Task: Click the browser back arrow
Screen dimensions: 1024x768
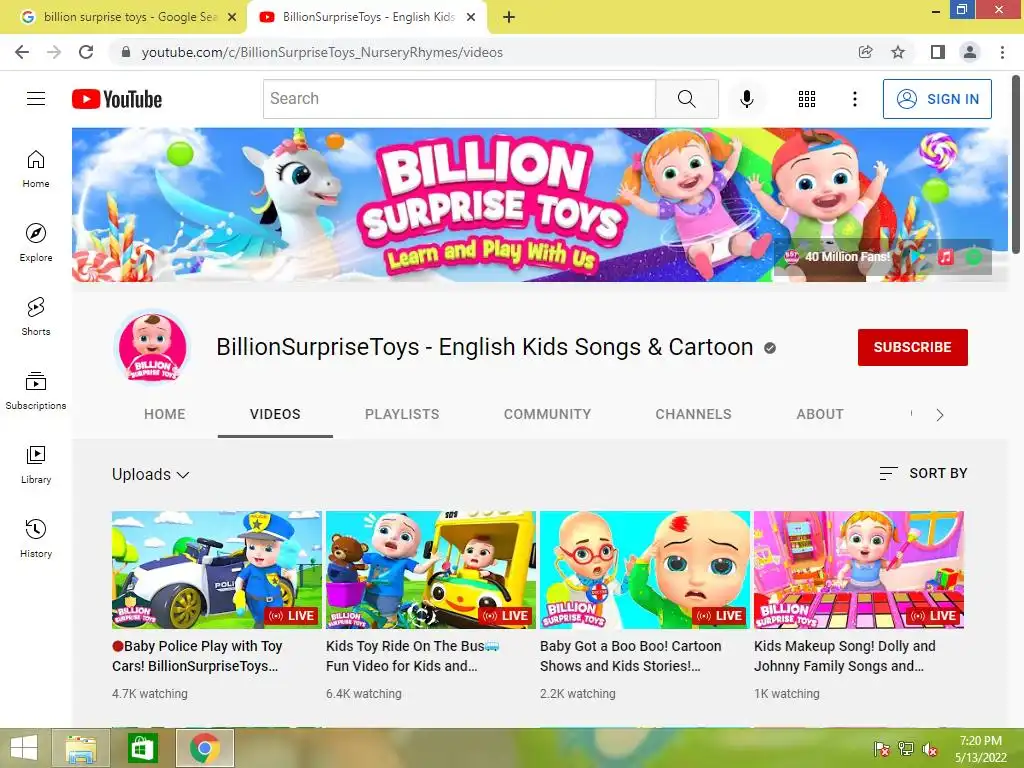Action: click(22, 52)
